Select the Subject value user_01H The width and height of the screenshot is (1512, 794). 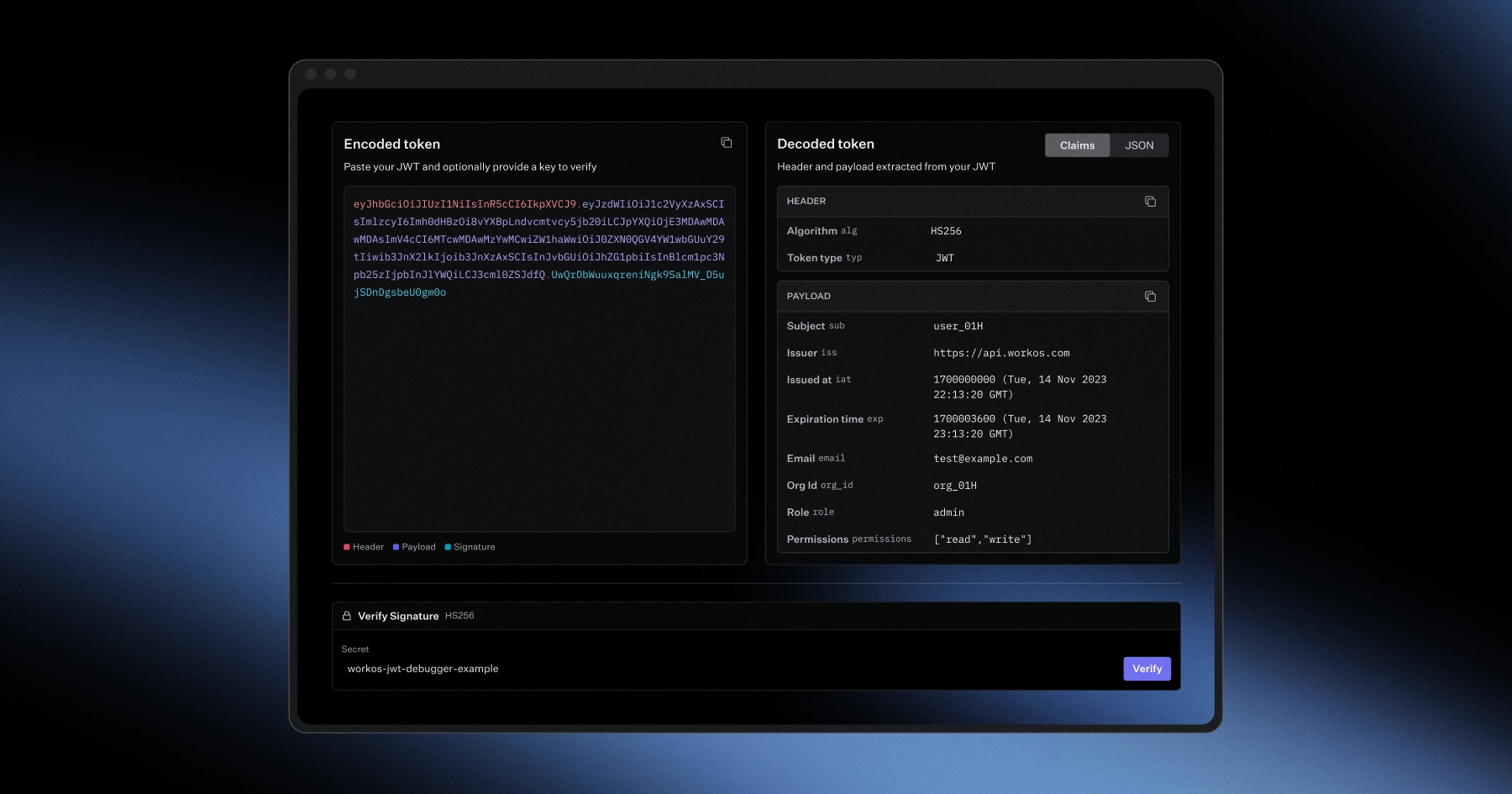coord(958,325)
